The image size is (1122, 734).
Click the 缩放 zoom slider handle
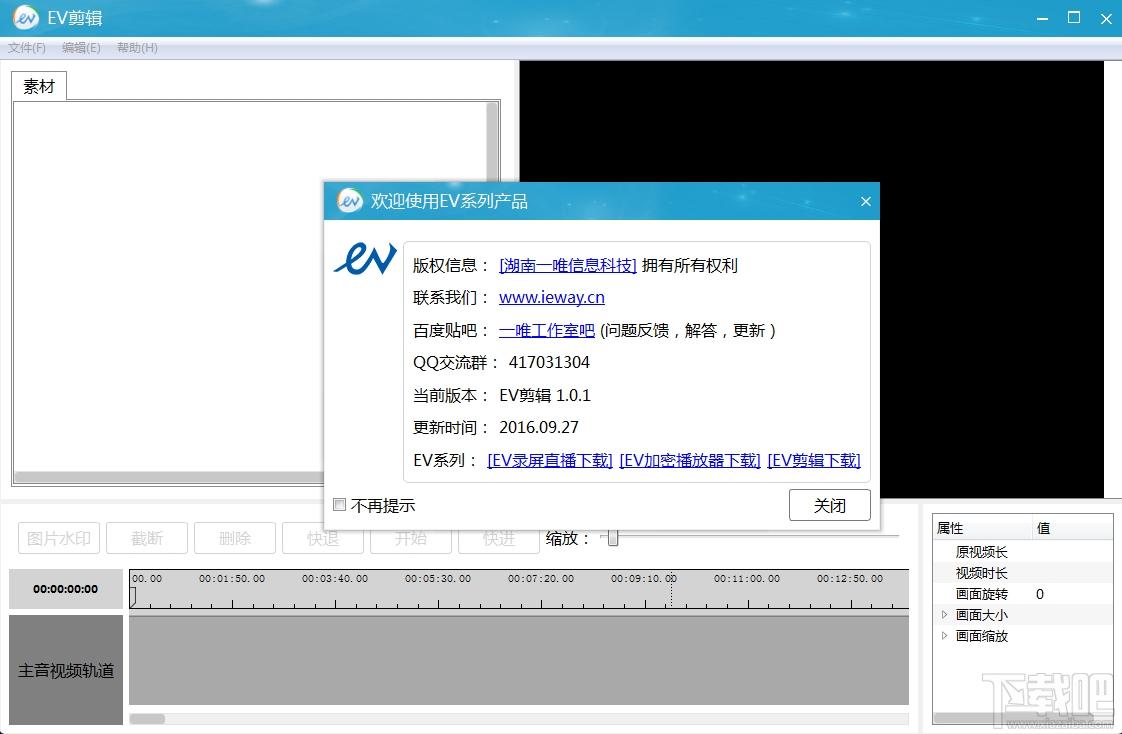tap(613, 538)
